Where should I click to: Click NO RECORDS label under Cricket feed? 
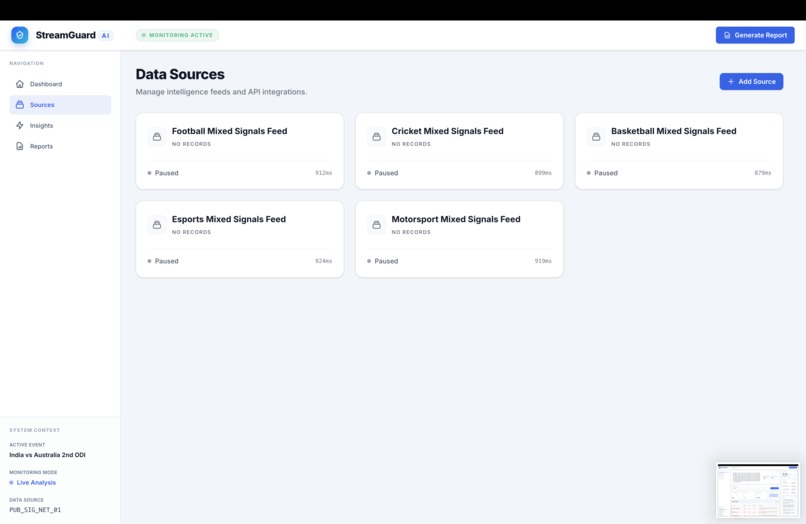[411, 144]
